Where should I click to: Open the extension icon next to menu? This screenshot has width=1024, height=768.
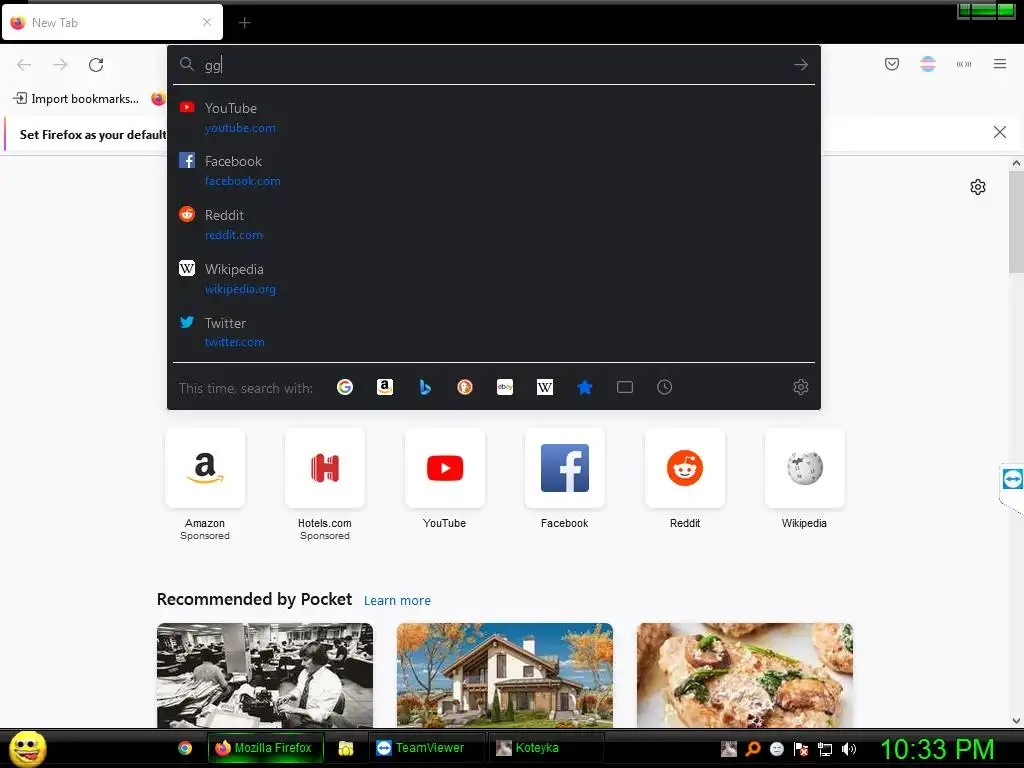pos(964,64)
